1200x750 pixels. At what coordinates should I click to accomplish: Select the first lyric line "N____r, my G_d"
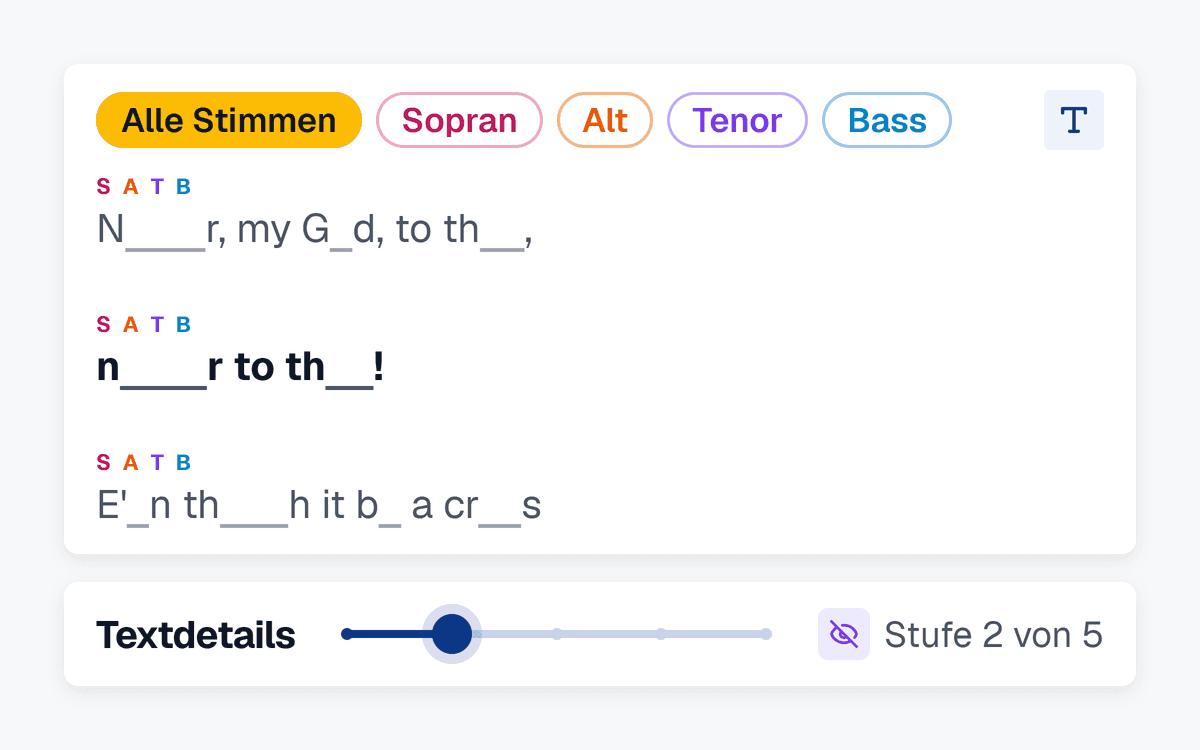[315, 230]
